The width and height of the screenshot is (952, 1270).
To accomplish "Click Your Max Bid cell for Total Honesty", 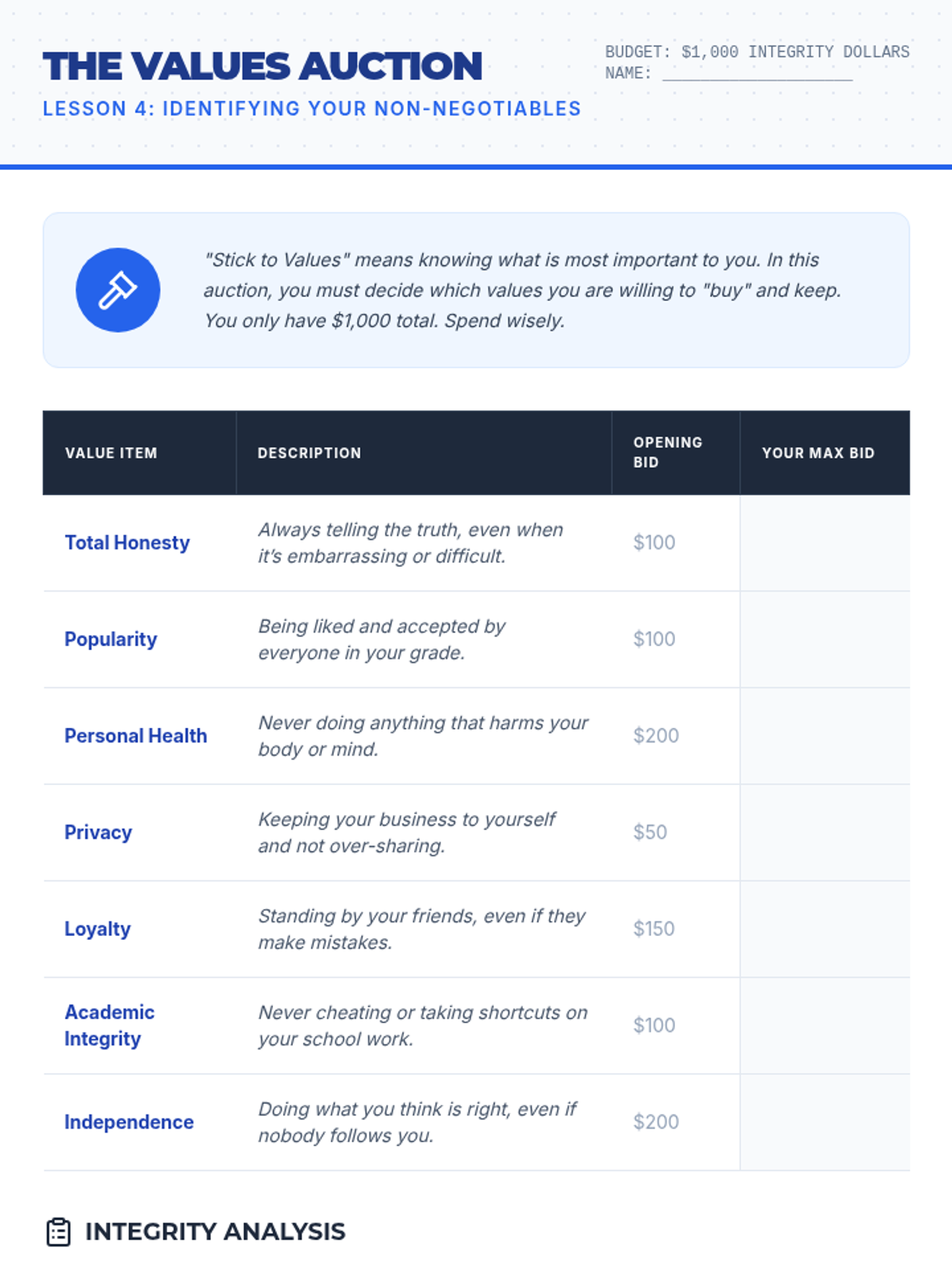I will coord(825,543).
